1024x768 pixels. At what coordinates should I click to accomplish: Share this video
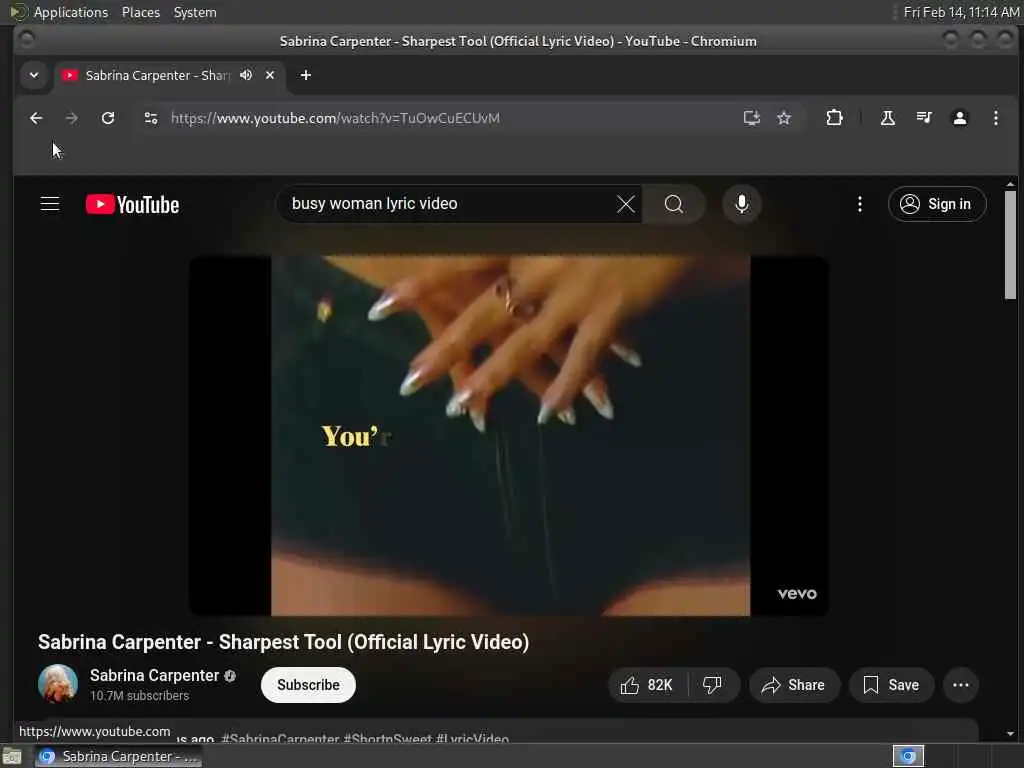793,685
